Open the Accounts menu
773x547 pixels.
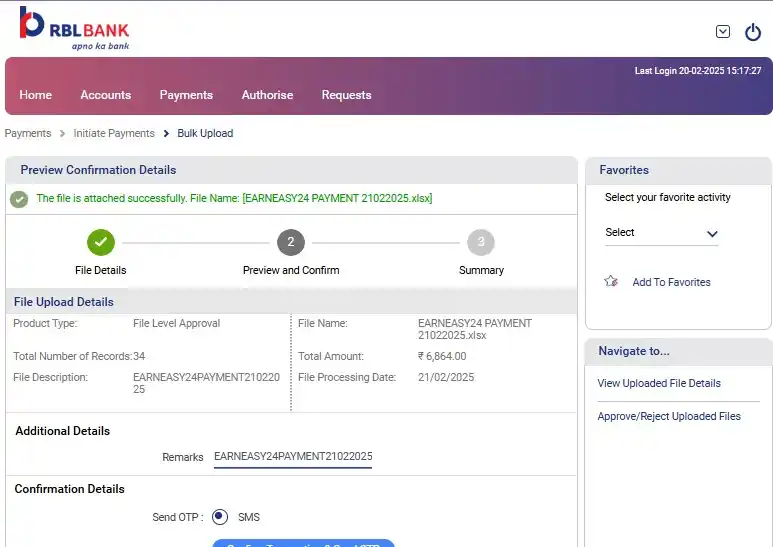tap(105, 95)
